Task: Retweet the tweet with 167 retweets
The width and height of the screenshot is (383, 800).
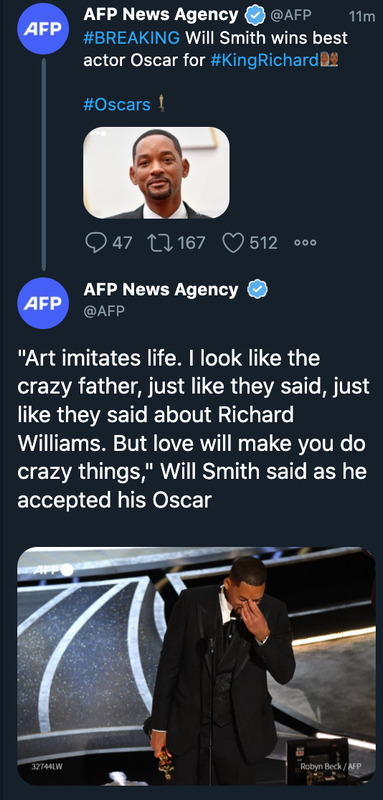Action: point(157,243)
